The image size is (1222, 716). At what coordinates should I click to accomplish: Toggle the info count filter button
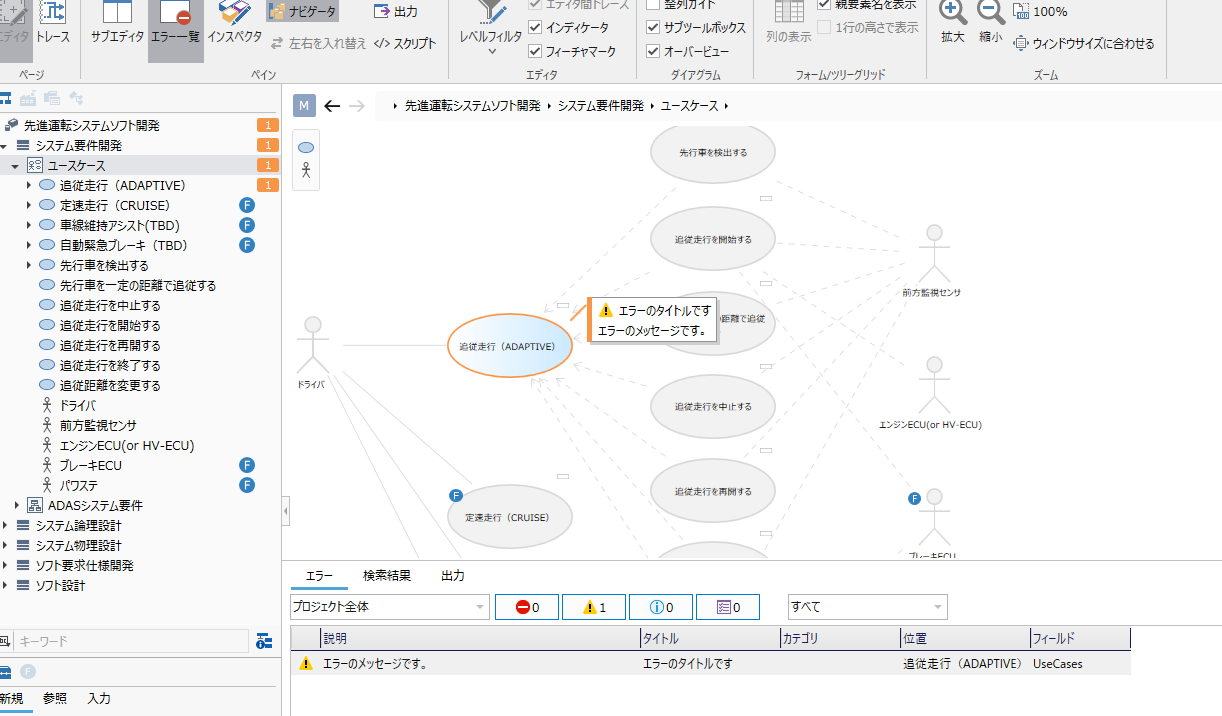661,607
